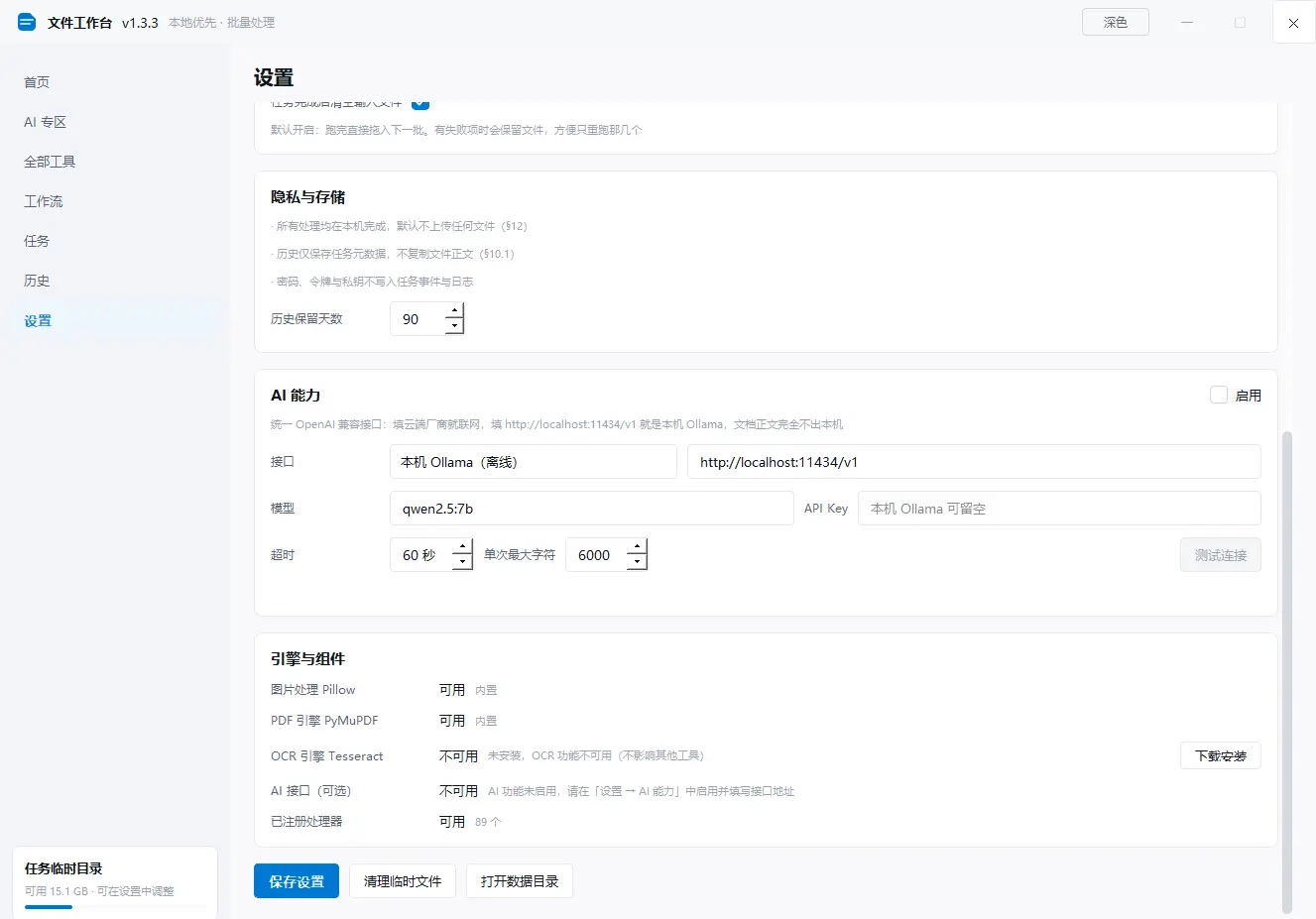Image resolution: width=1316 pixels, height=919 pixels.
Task: Open the AI 专区 section
Action: (45, 122)
